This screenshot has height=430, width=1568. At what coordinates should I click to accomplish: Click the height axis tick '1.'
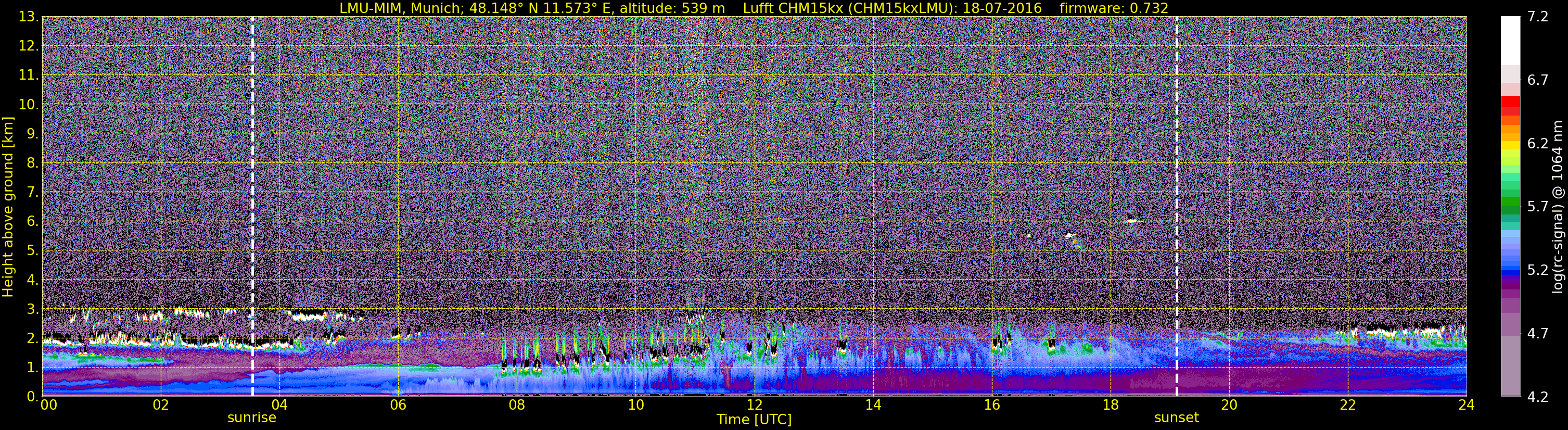pos(33,367)
